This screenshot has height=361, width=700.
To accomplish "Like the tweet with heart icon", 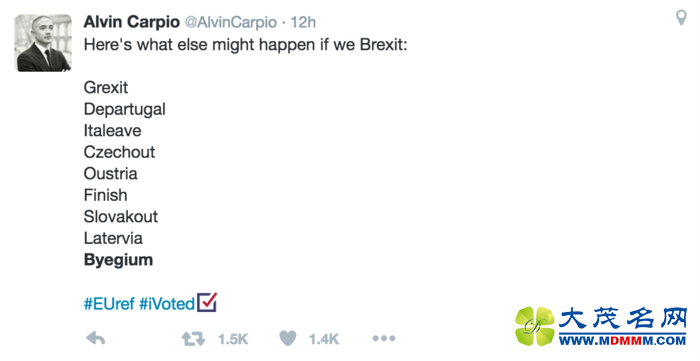I will 288,339.
